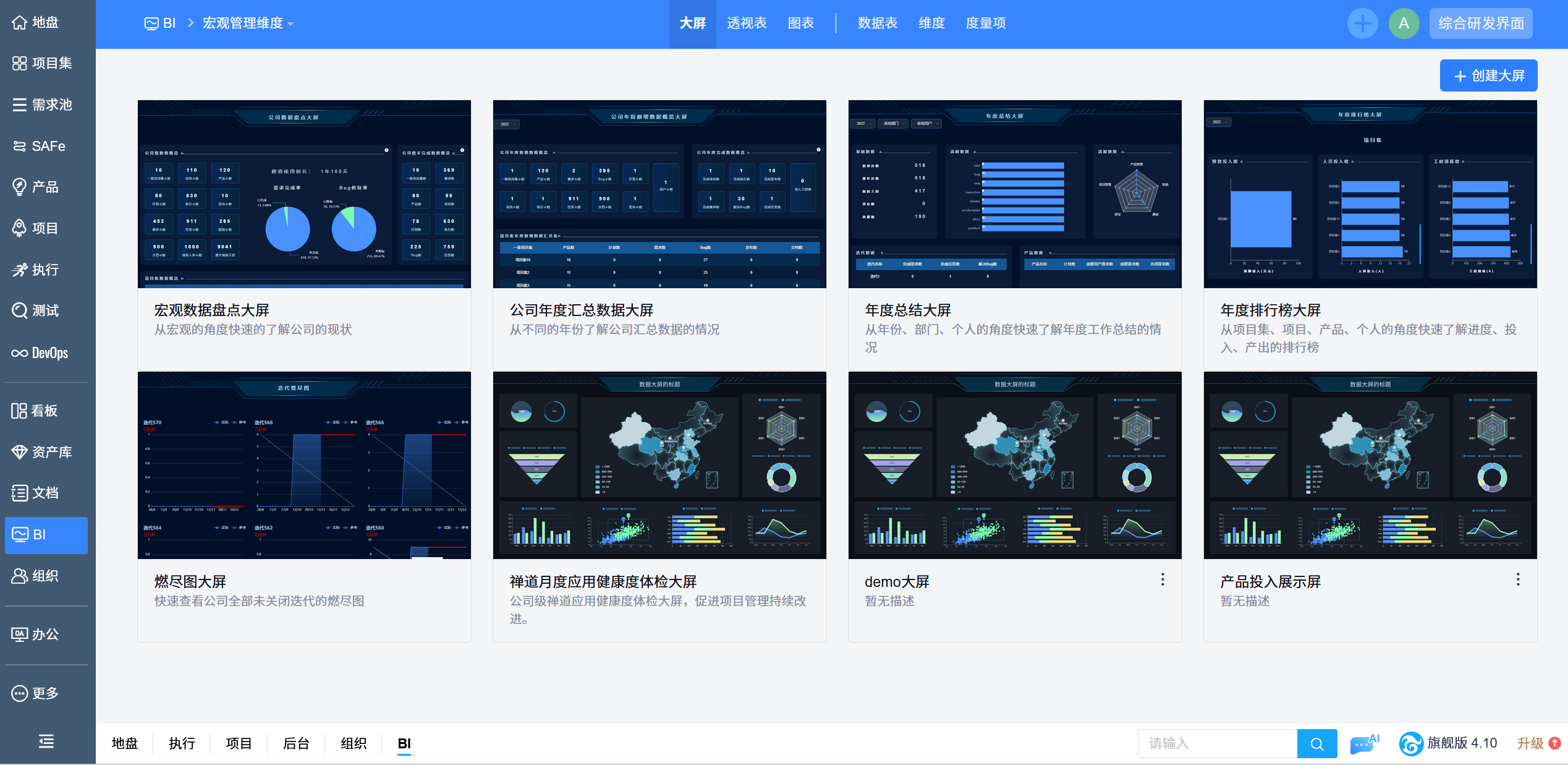Expand the 宏观管理维度 dropdown
This screenshot has height=765, width=1568.
(x=248, y=24)
